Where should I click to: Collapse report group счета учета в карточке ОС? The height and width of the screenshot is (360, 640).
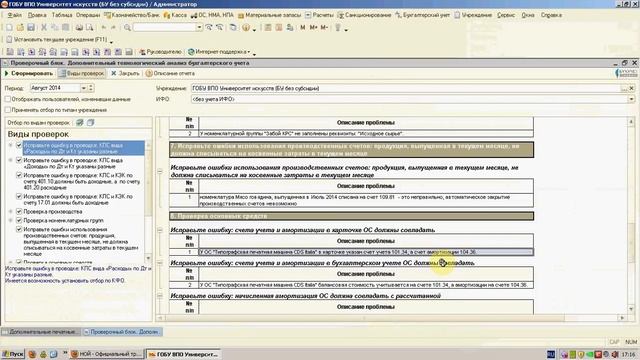(x=160, y=230)
